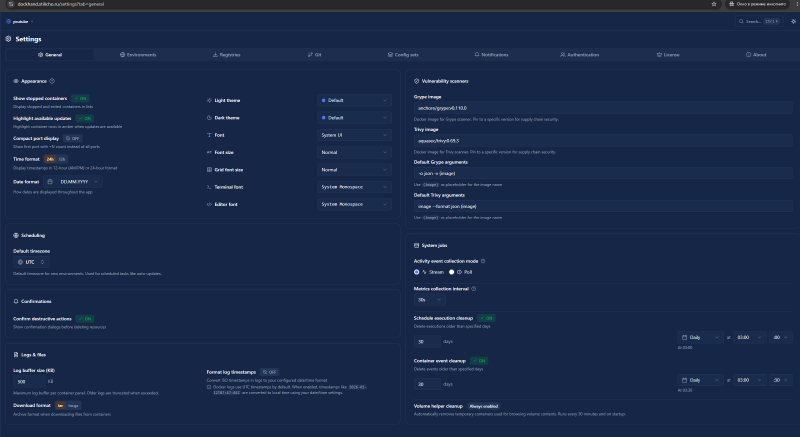The width and height of the screenshot is (800, 437).
Task: Toggle Show stopped containers switch
Action: tap(80, 98)
